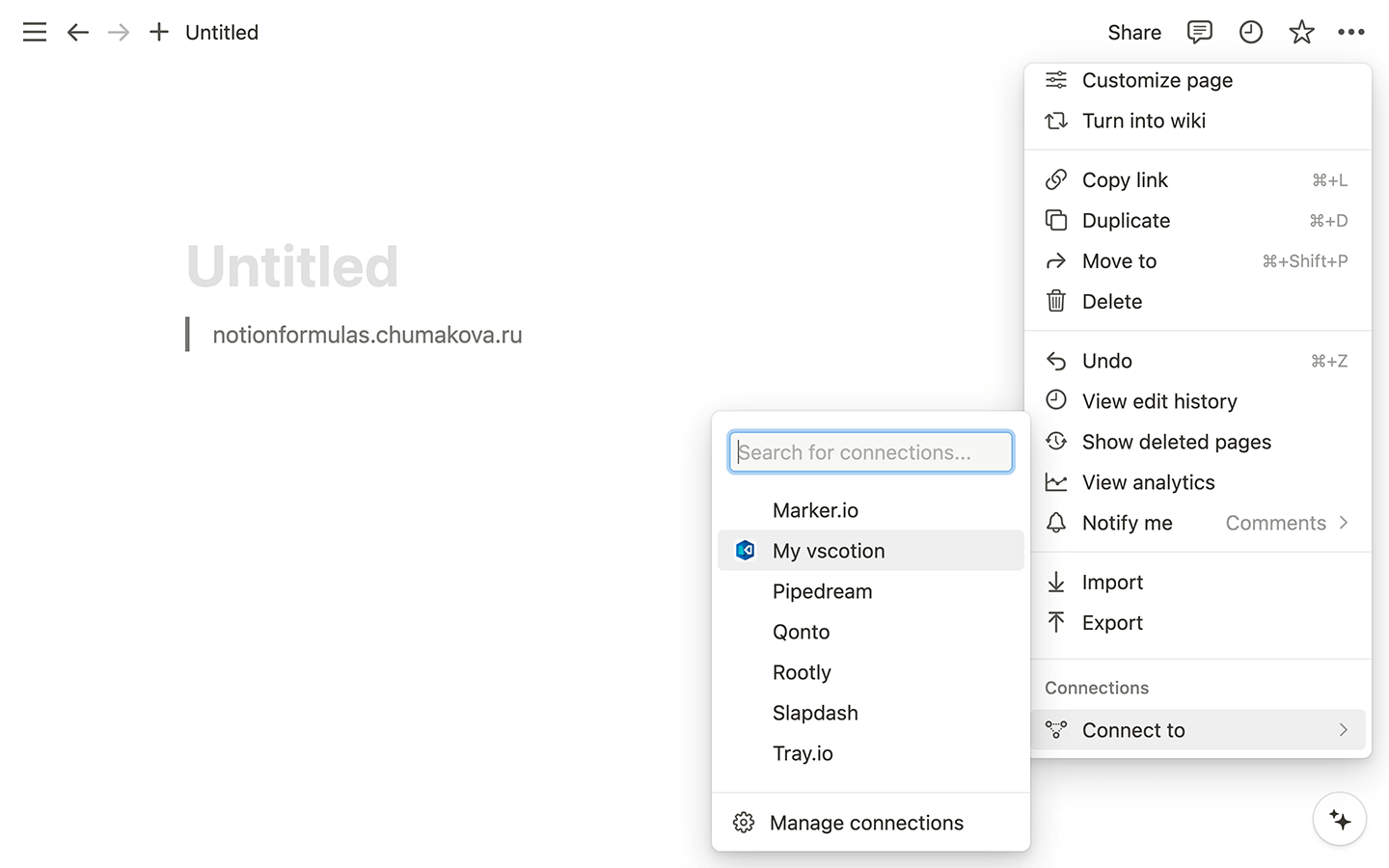Click the notionformulas.chumakova.ru quote text
Viewport: 1389px width, 868px height.
368,335
